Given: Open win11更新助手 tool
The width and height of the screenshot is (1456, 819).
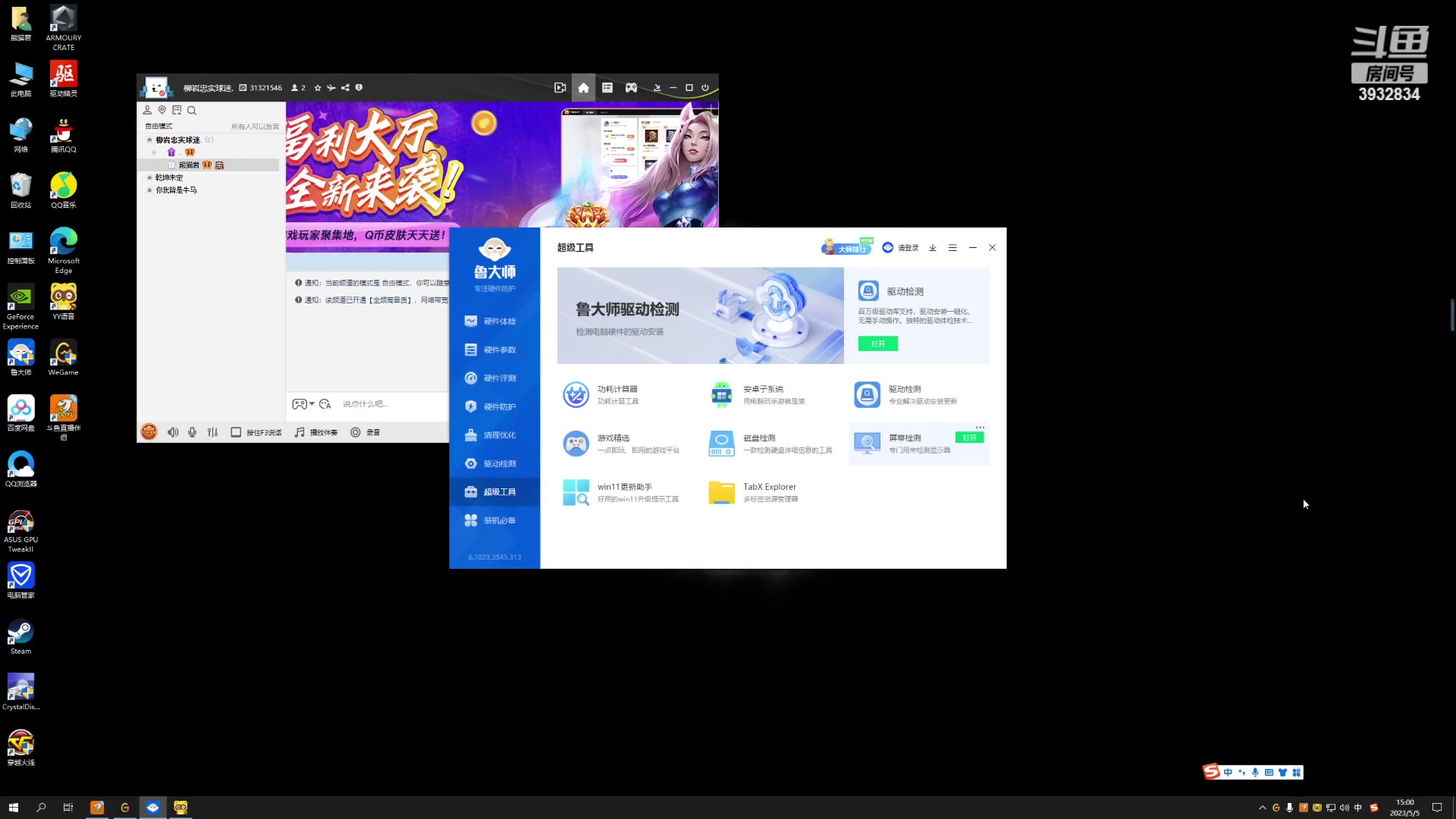Looking at the screenshot, I should tap(620, 492).
